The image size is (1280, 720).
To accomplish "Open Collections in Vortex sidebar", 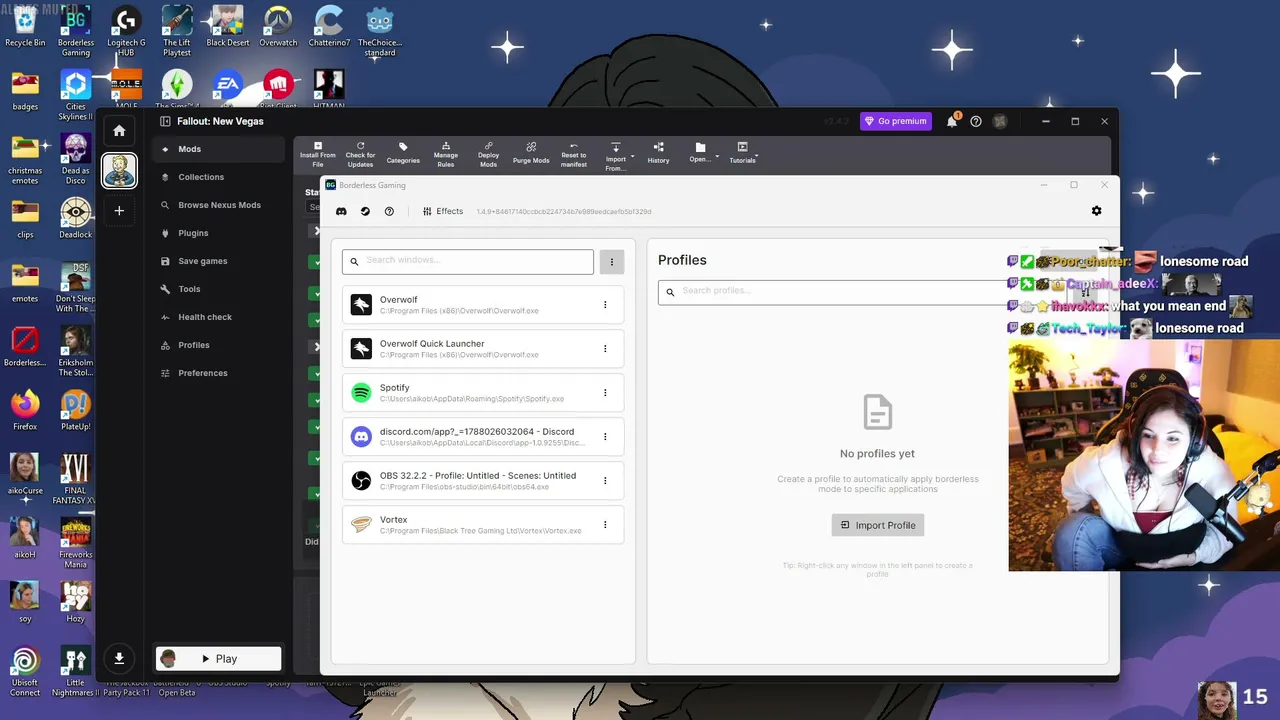I will pos(218,177).
